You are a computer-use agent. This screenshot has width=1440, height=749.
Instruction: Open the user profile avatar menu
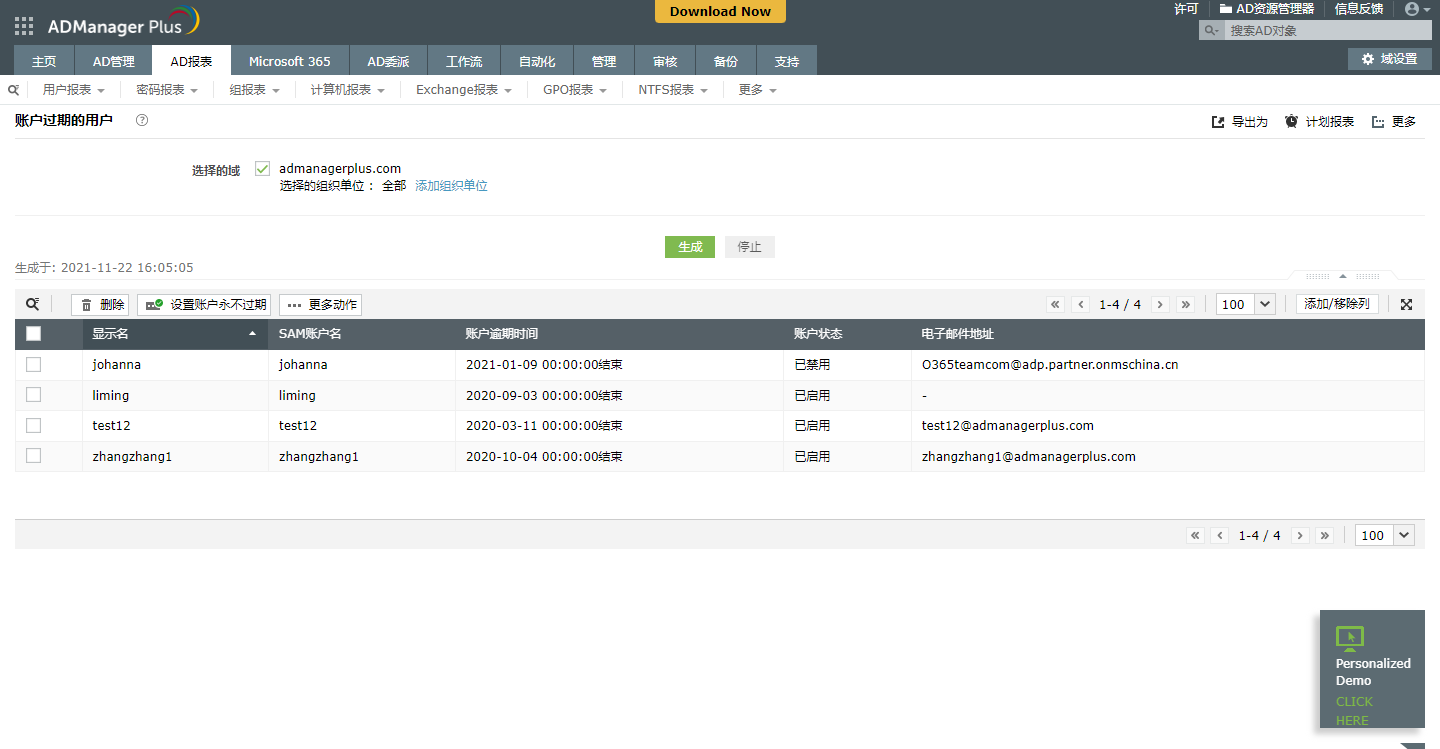pos(1417,9)
